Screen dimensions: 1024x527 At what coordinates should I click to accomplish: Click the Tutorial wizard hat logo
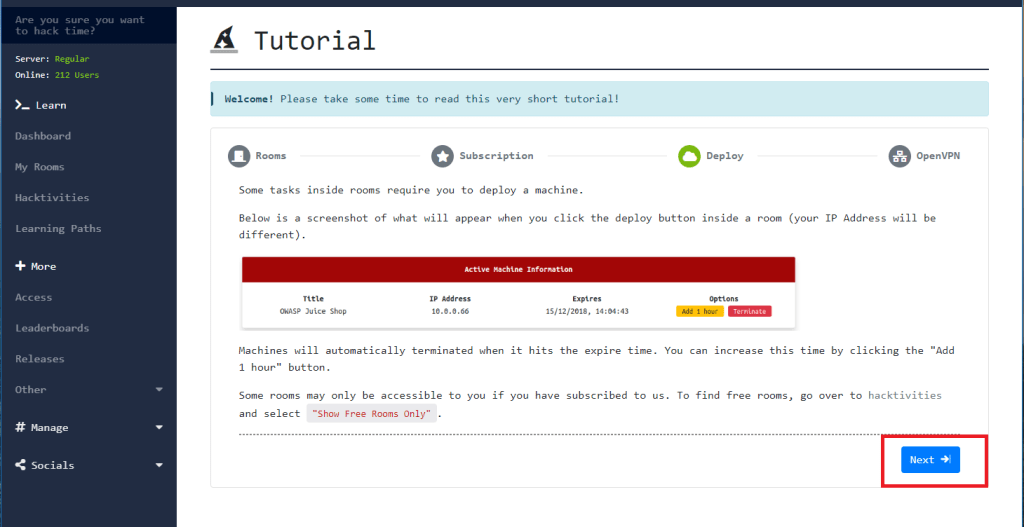tap(224, 39)
